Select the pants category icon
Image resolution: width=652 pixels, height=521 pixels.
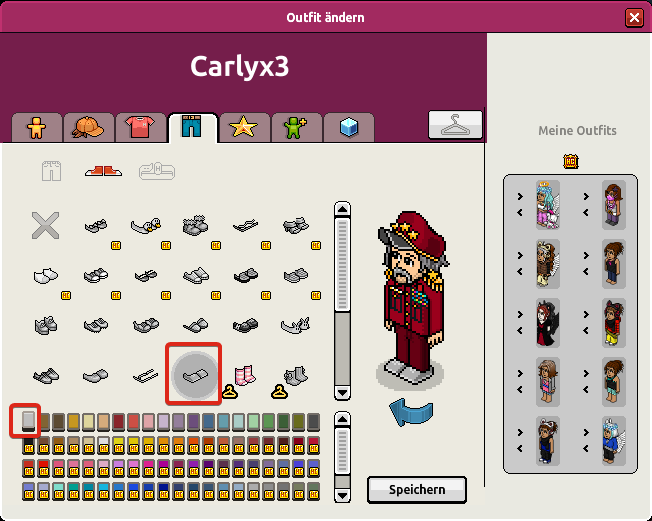(x=52, y=171)
